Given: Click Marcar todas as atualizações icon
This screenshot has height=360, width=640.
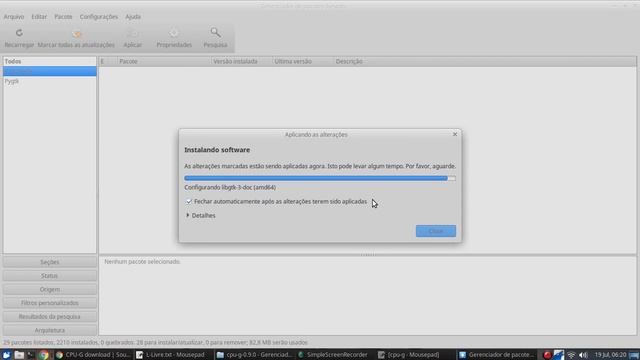Looking at the screenshot, I should click(x=76, y=33).
